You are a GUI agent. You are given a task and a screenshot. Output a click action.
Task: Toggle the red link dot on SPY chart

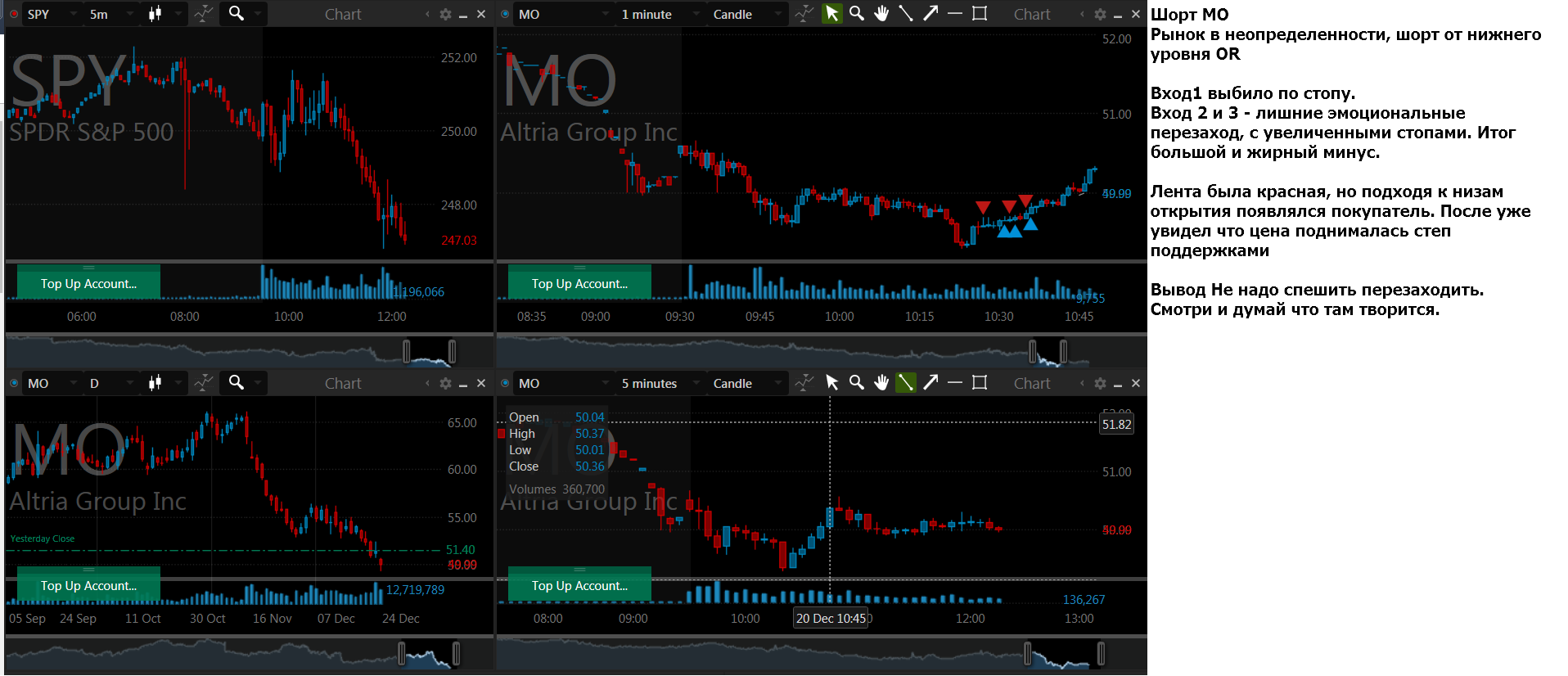[x=14, y=14]
